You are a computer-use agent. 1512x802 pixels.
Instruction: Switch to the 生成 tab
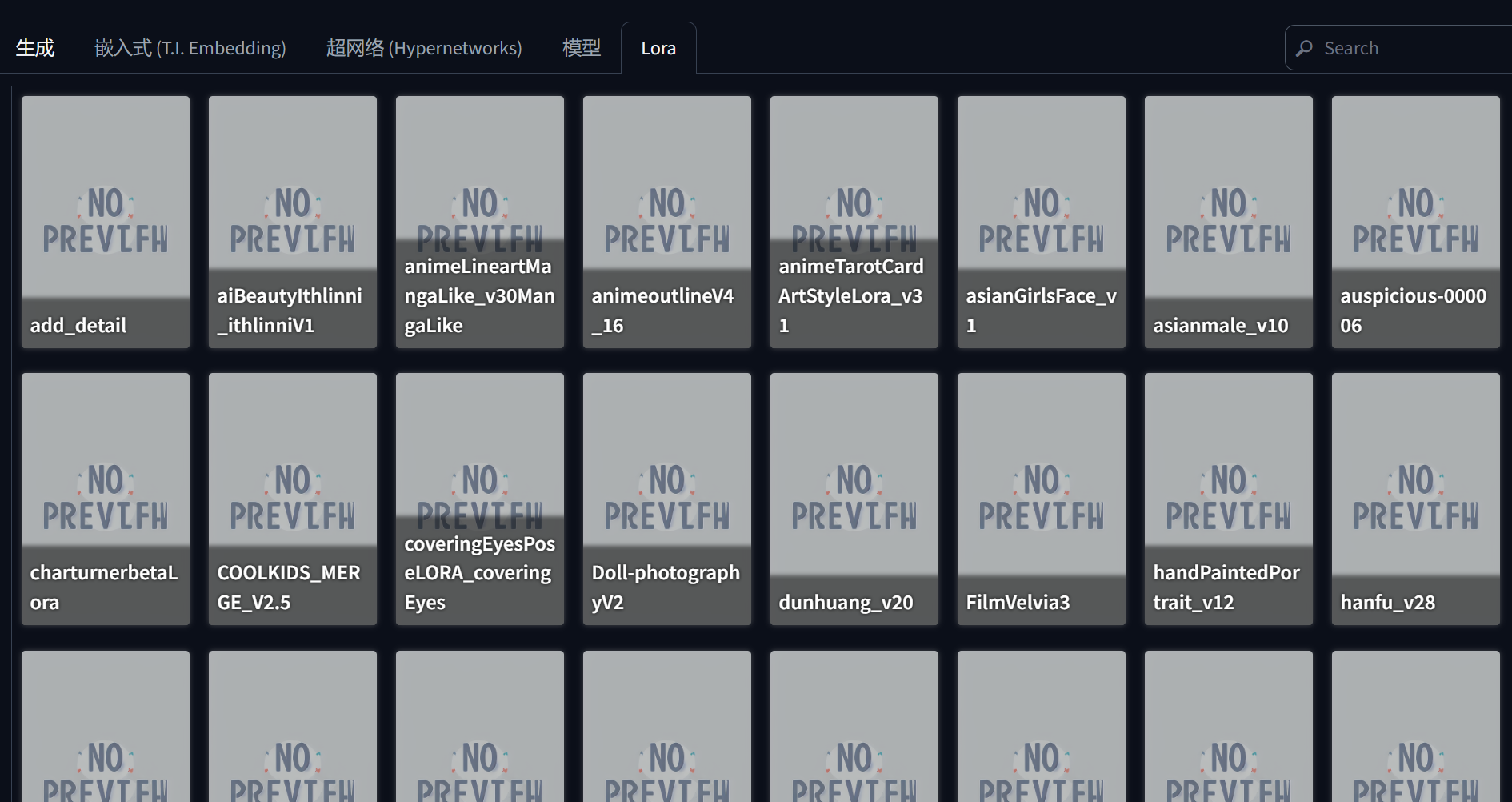point(35,48)
